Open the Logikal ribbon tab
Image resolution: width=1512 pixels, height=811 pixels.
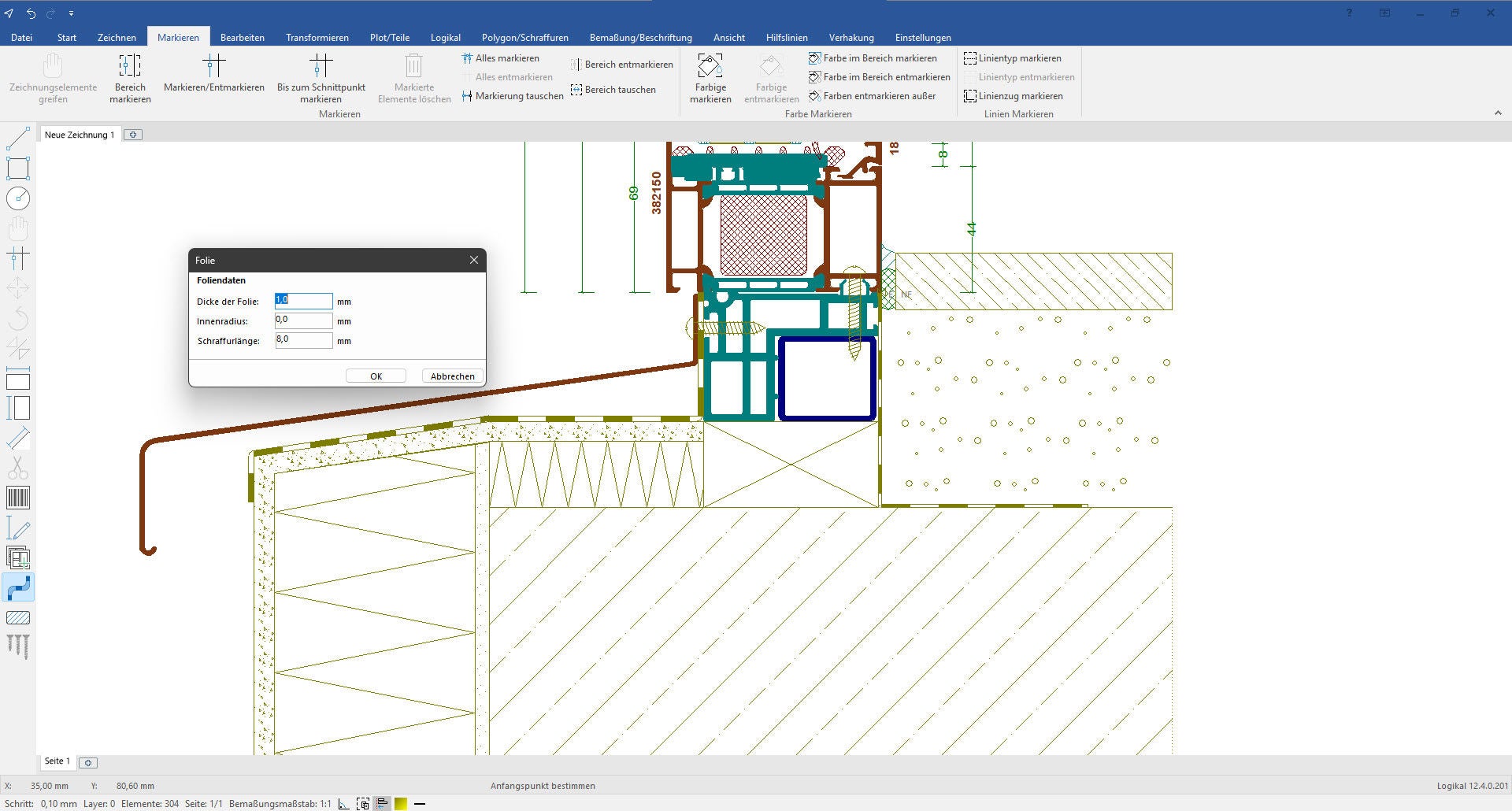point(446,37)
